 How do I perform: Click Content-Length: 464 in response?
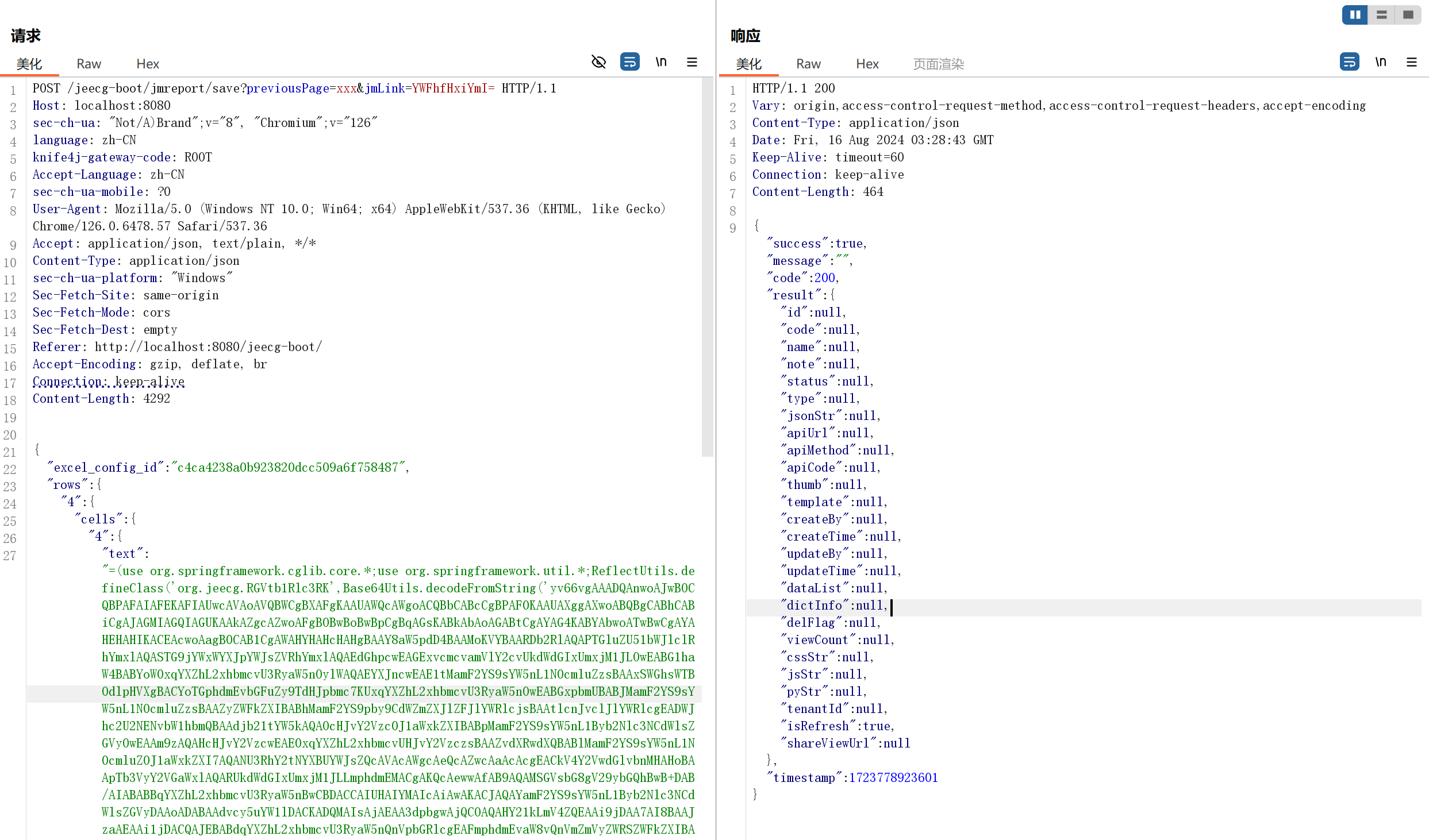818,192
